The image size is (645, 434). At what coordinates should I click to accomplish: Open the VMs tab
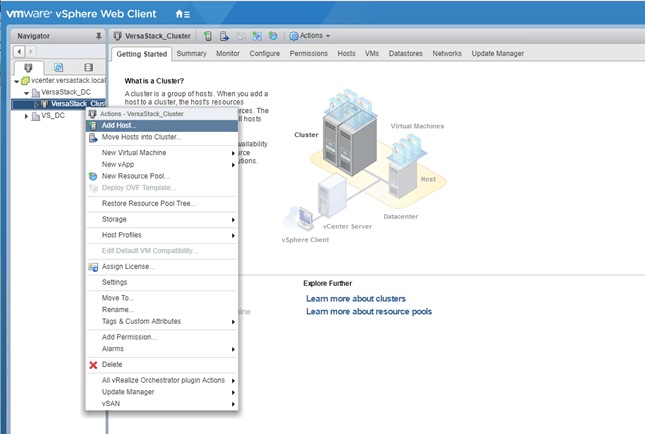tap(372, 53)
